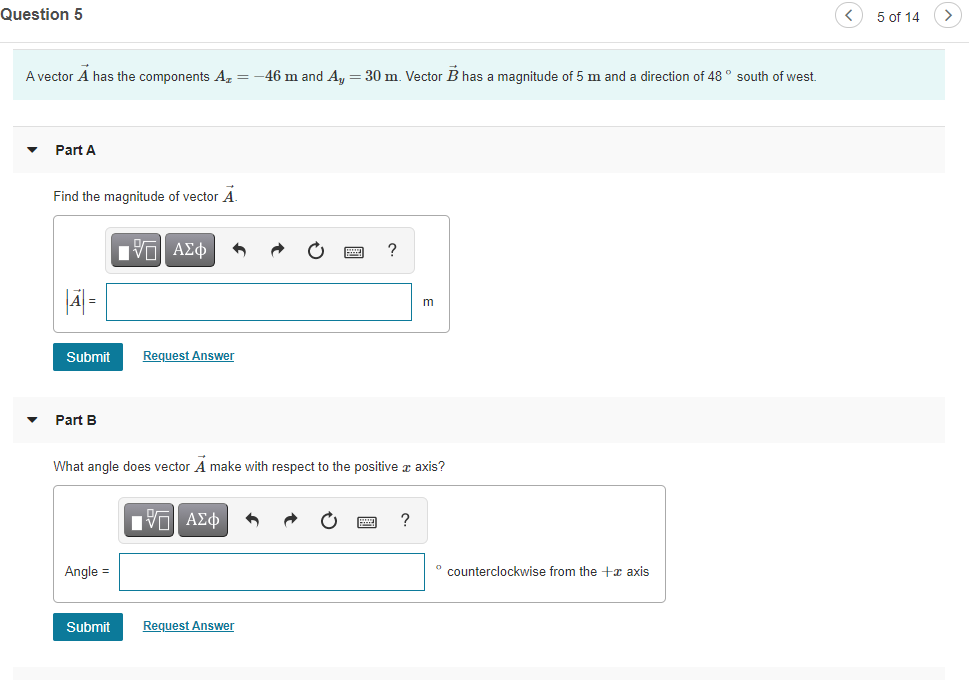Collapse the Part A section
The width and height of the screenshot is (969, 680).
point(32,149)
